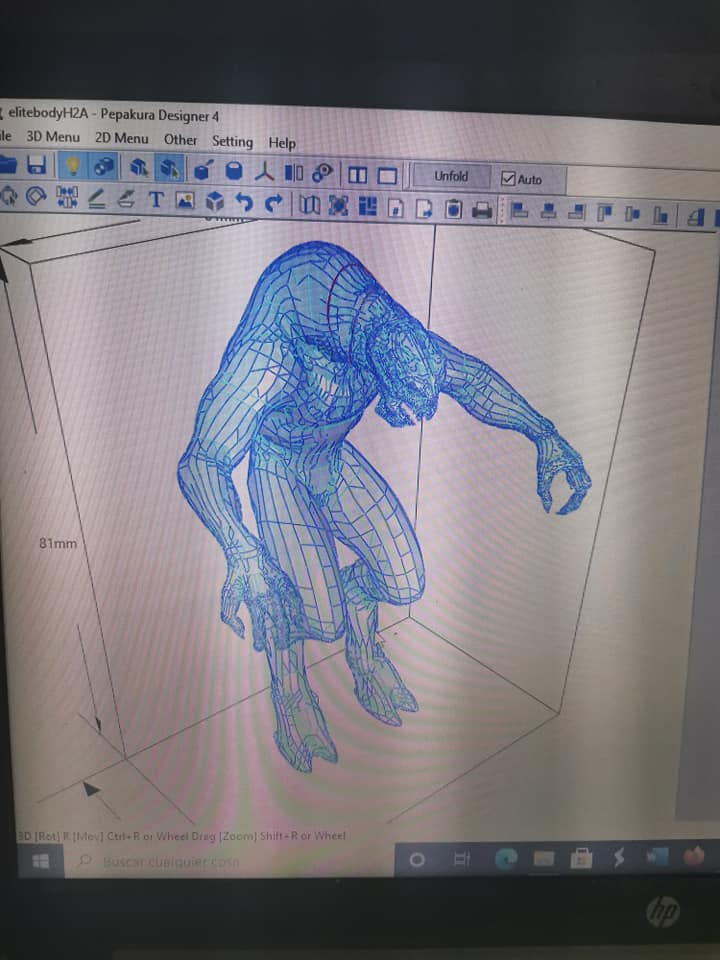Click the first align icon after the printer
This screenshot has height=960, width=720.
[x=519, y=211]
